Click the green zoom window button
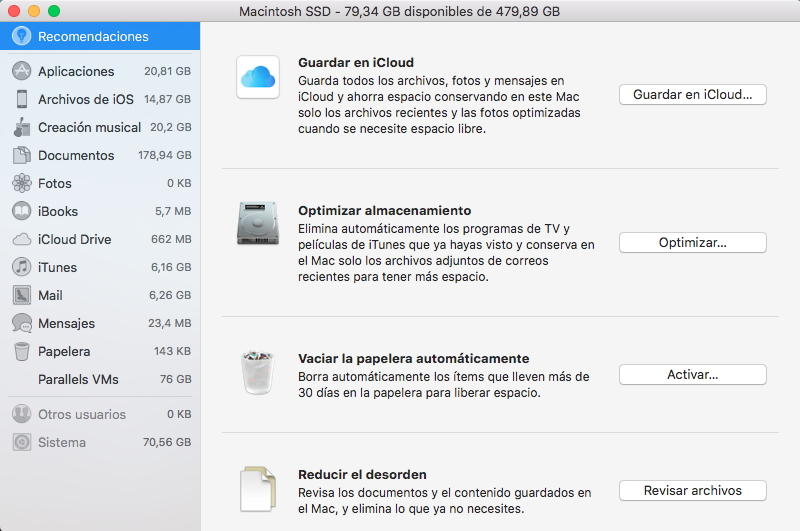 [x=54, y=11]
